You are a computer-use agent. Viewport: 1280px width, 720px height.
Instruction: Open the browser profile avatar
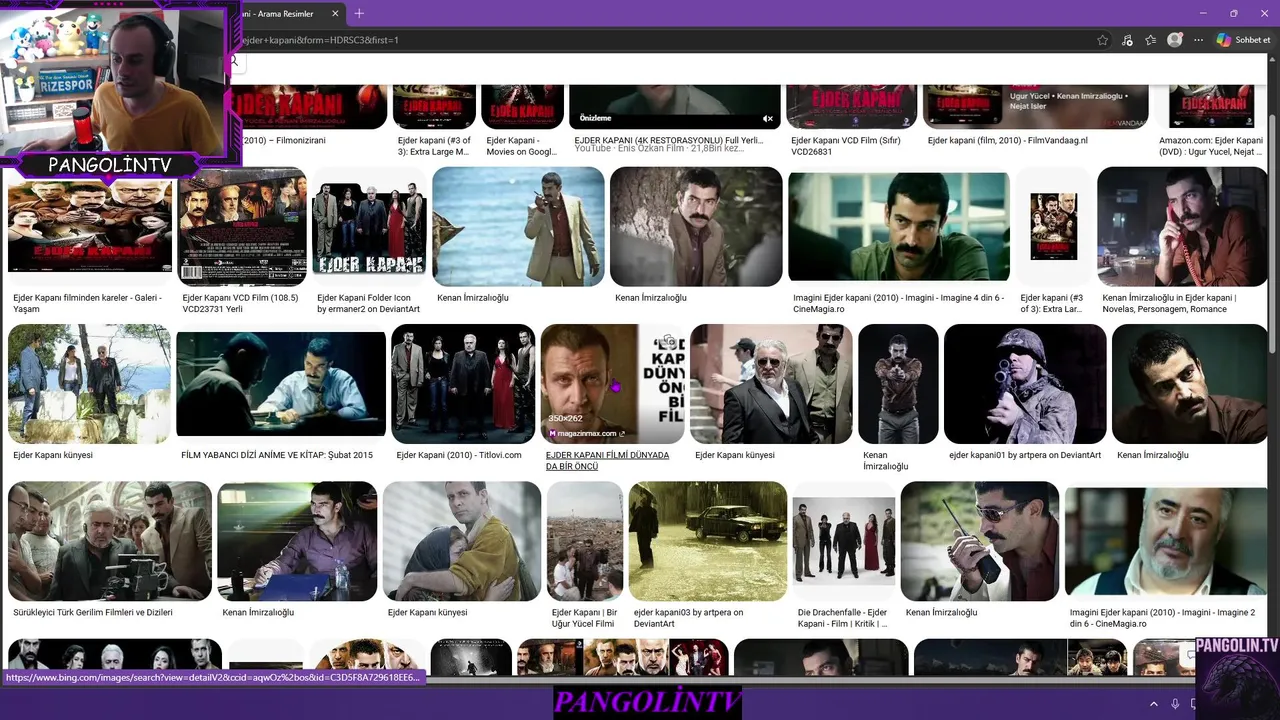[x=1175, y=40]
